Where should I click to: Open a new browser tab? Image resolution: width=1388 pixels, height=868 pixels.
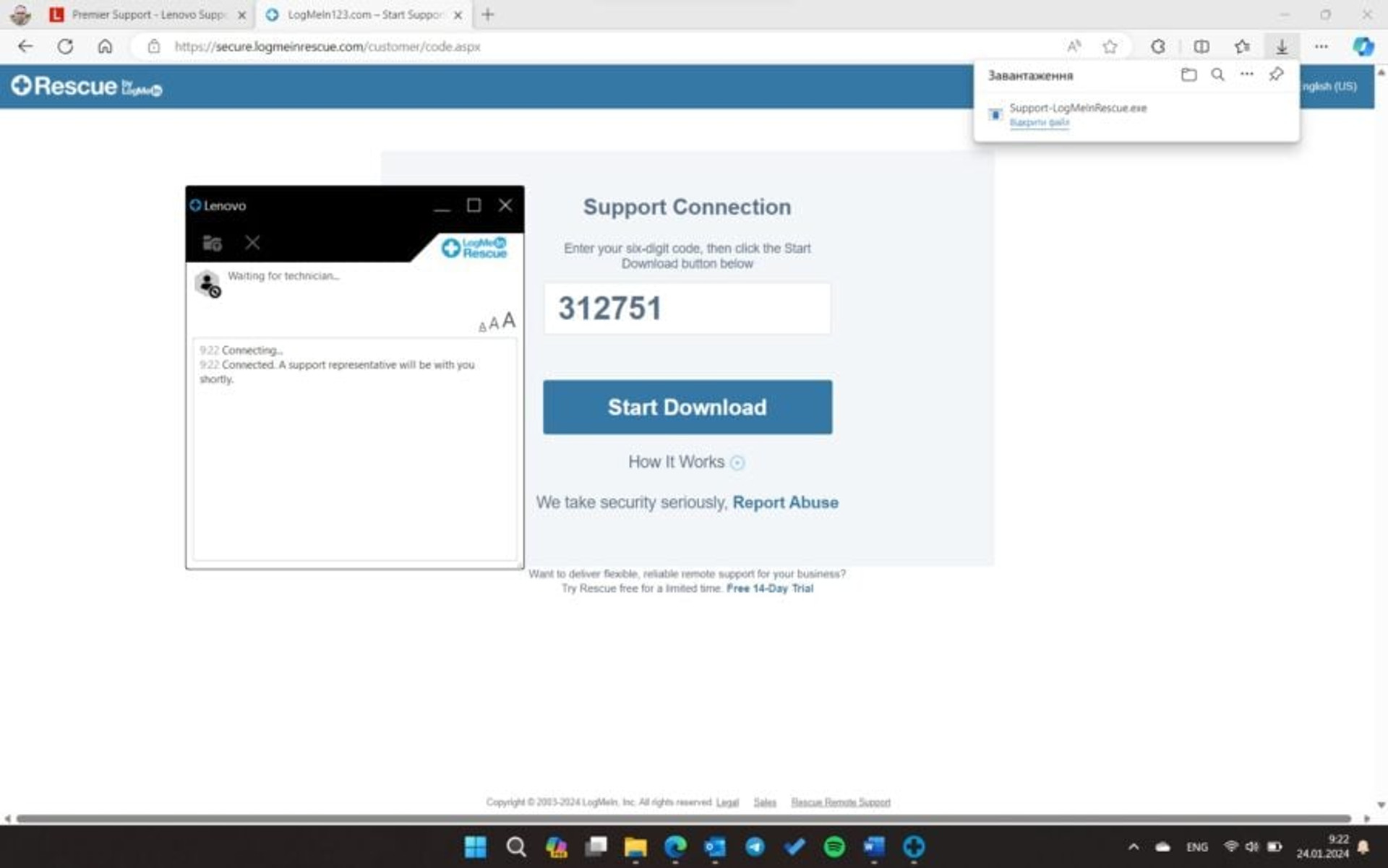click(x=488, y=14)
